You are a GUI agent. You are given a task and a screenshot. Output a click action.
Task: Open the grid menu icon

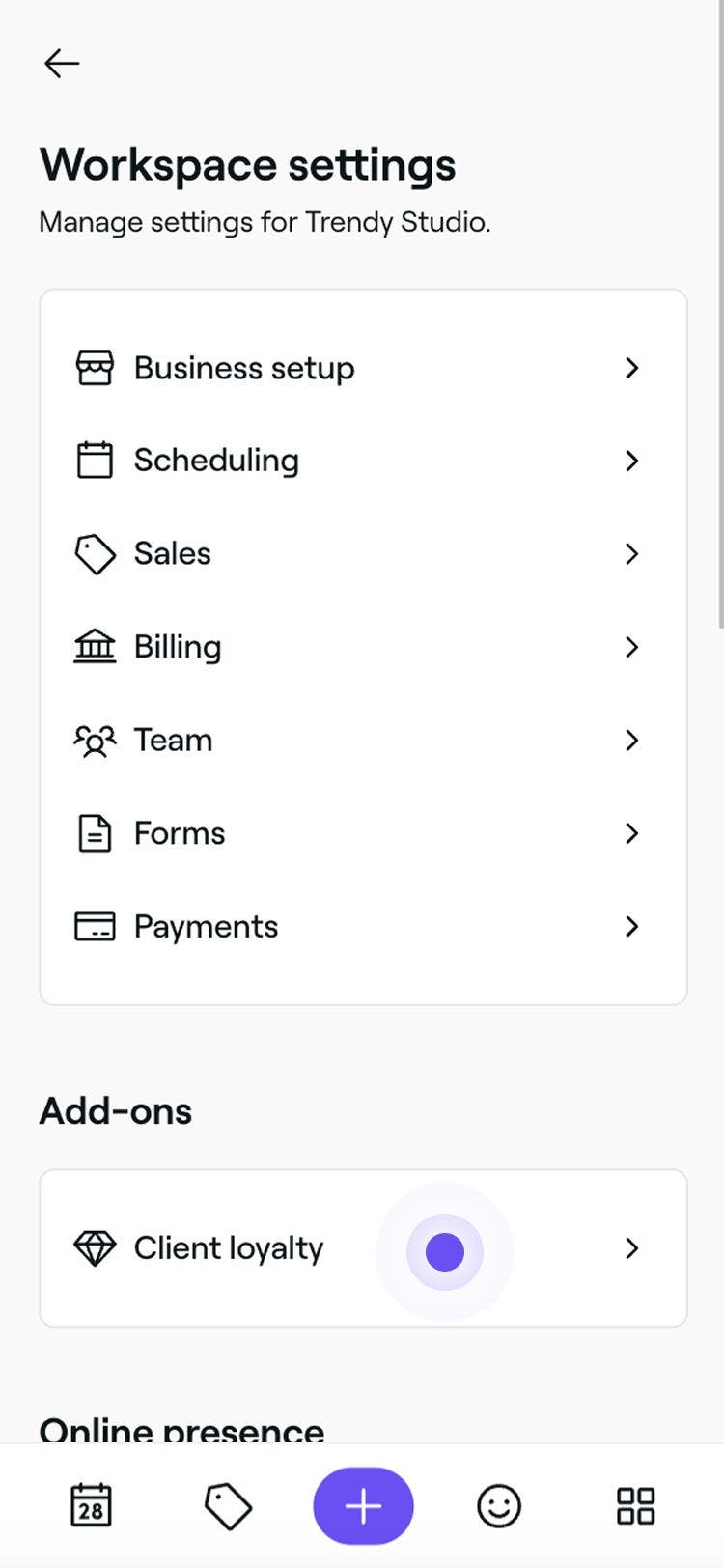pos(635,1506)
